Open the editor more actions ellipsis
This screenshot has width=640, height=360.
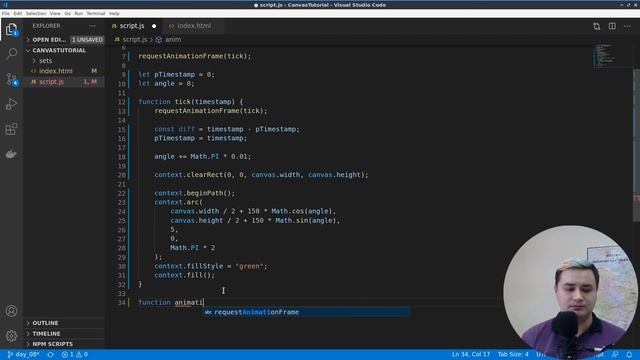click(627, 26)
